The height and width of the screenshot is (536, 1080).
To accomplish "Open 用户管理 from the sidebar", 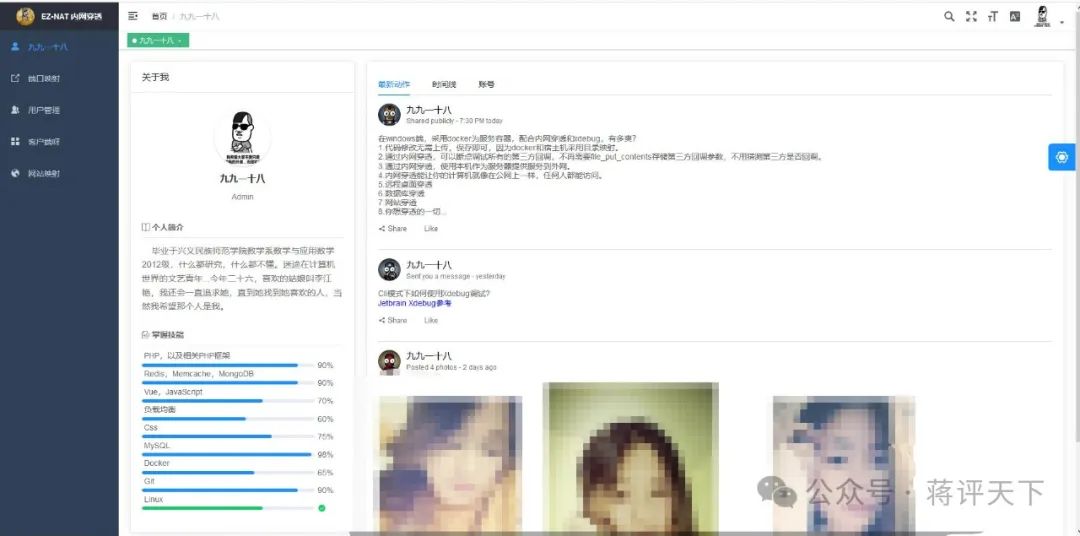I will click(43, 110).
